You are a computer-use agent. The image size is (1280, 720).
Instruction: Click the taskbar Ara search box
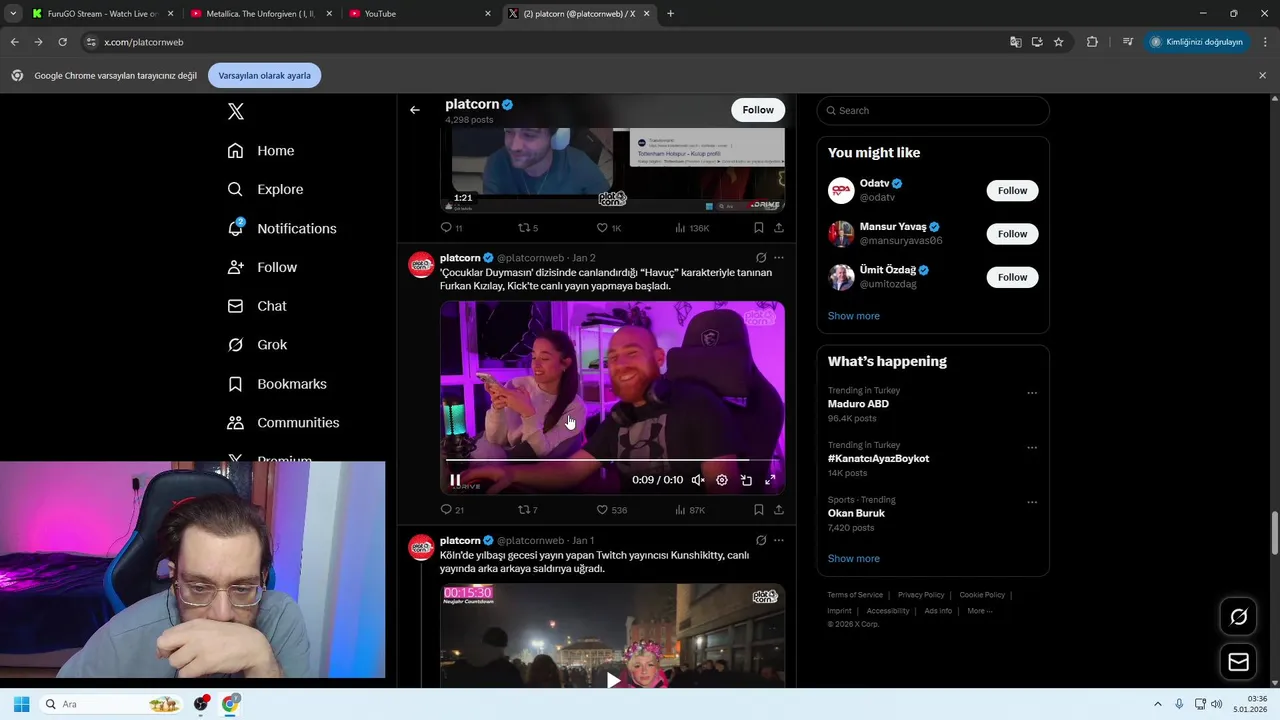tap(112, 704)
